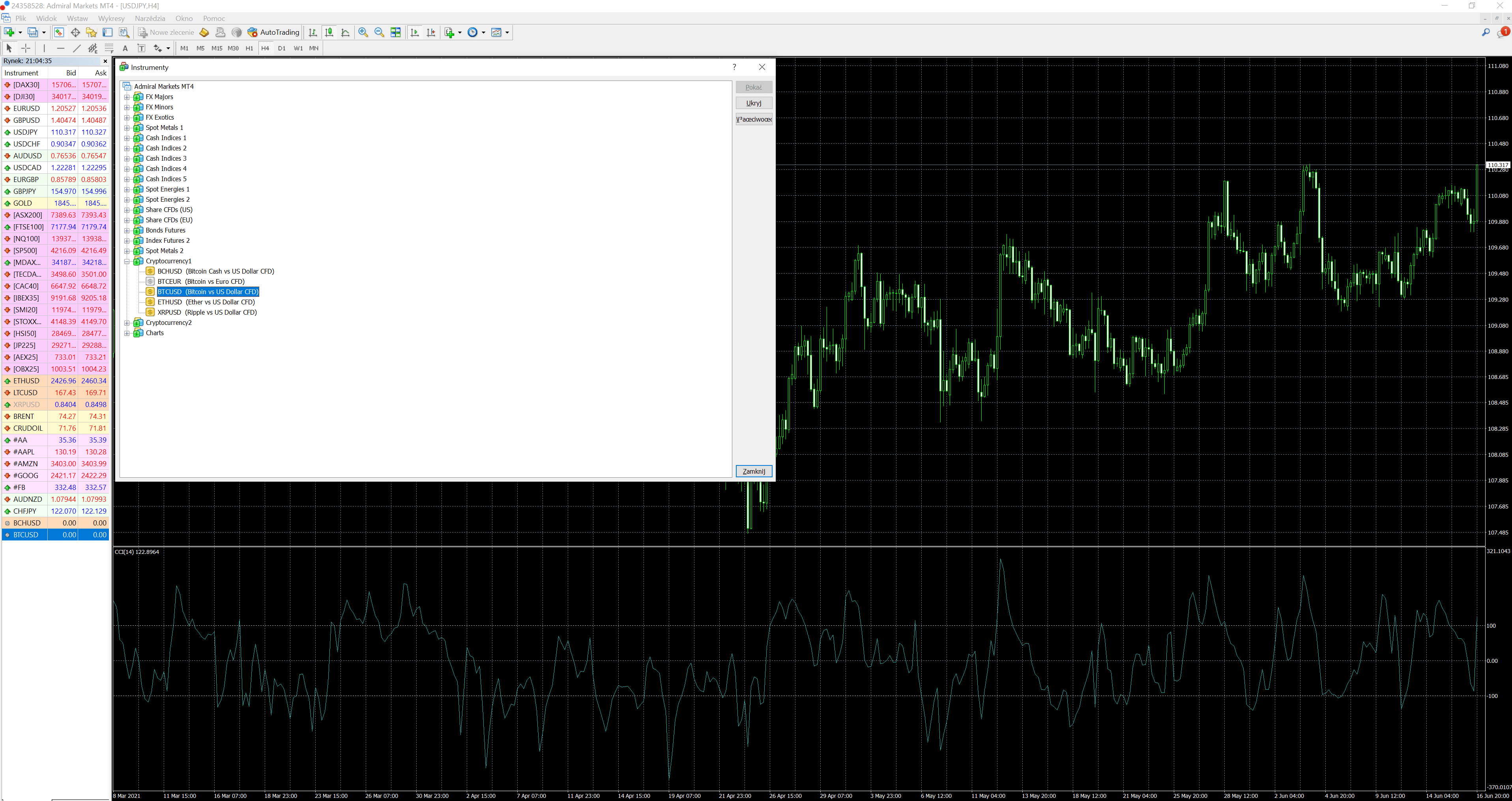The height and width of the screenshot is (801, 1512).
Task: Switch chart to line chart mode
Action: click(346, 32)
